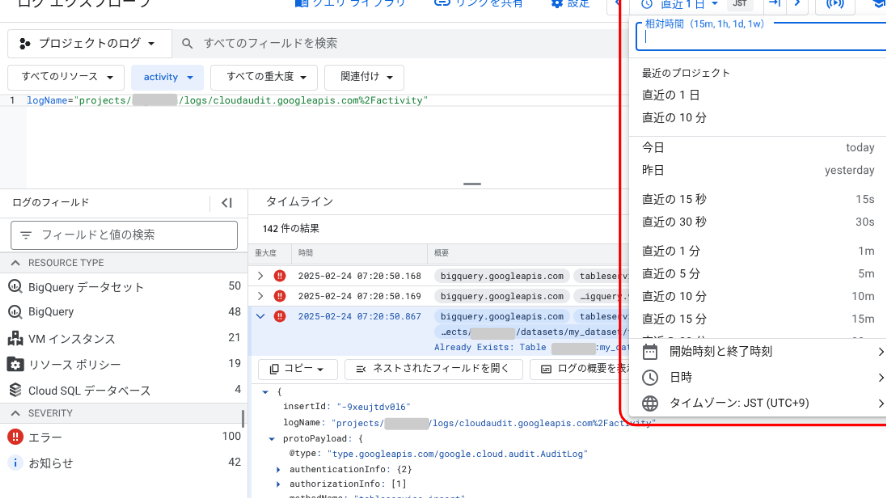Open the コピー button menu

coord(297,369)
